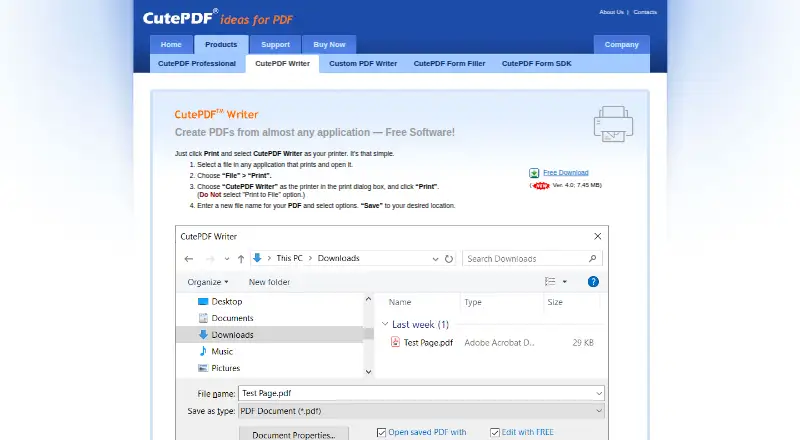800x440 pixels.
Task: Click the Pictures folder icon
Action: (x=203, y=368)
